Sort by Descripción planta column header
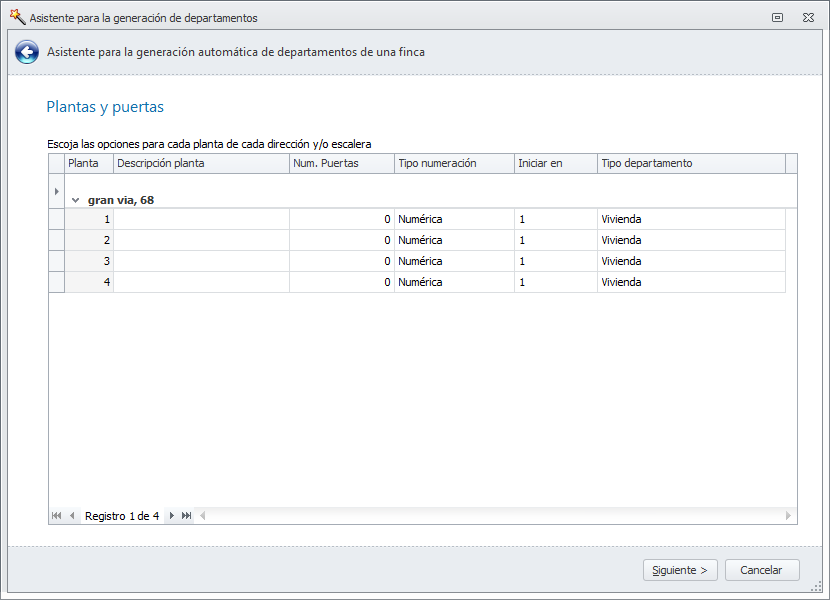This screenshot has height=600, width=830. tap(201, 163)
